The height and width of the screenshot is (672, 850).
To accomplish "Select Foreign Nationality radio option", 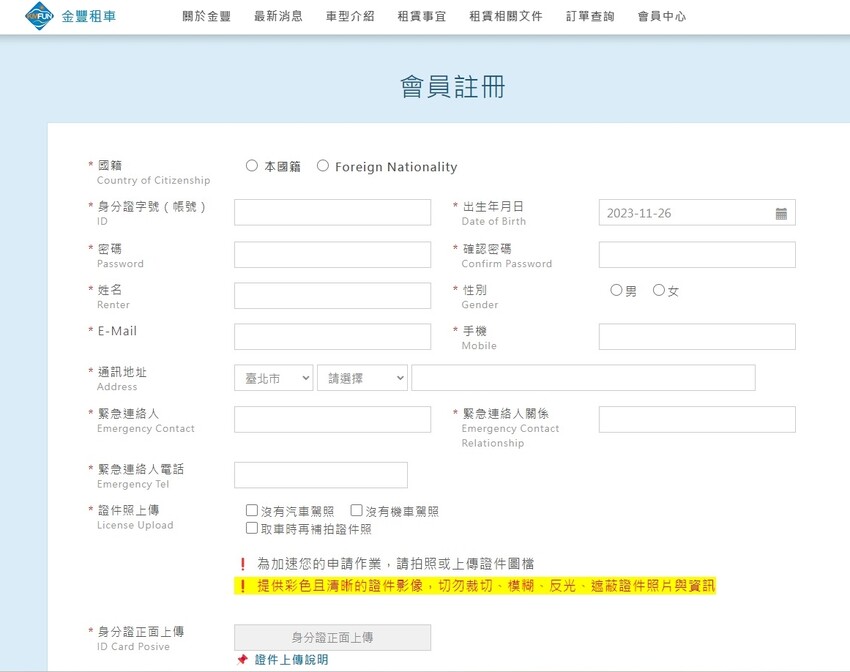I will (x=323, y=166).
